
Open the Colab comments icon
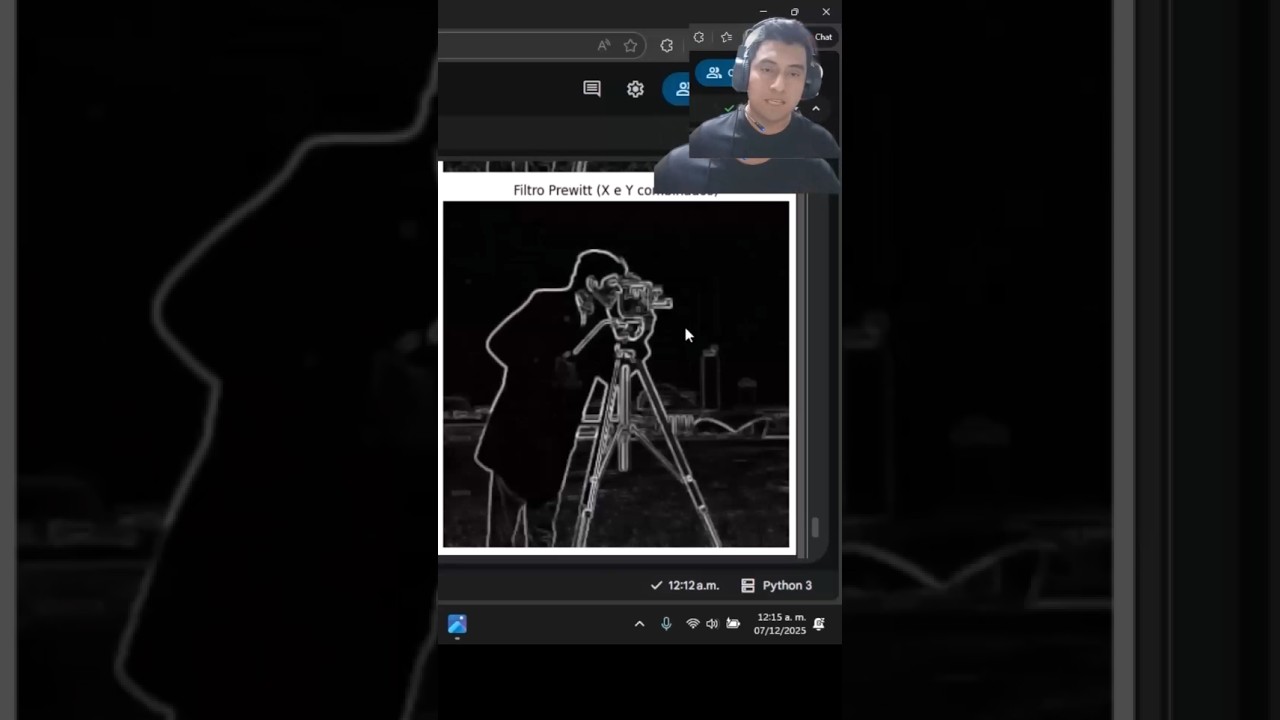point(592,89)
